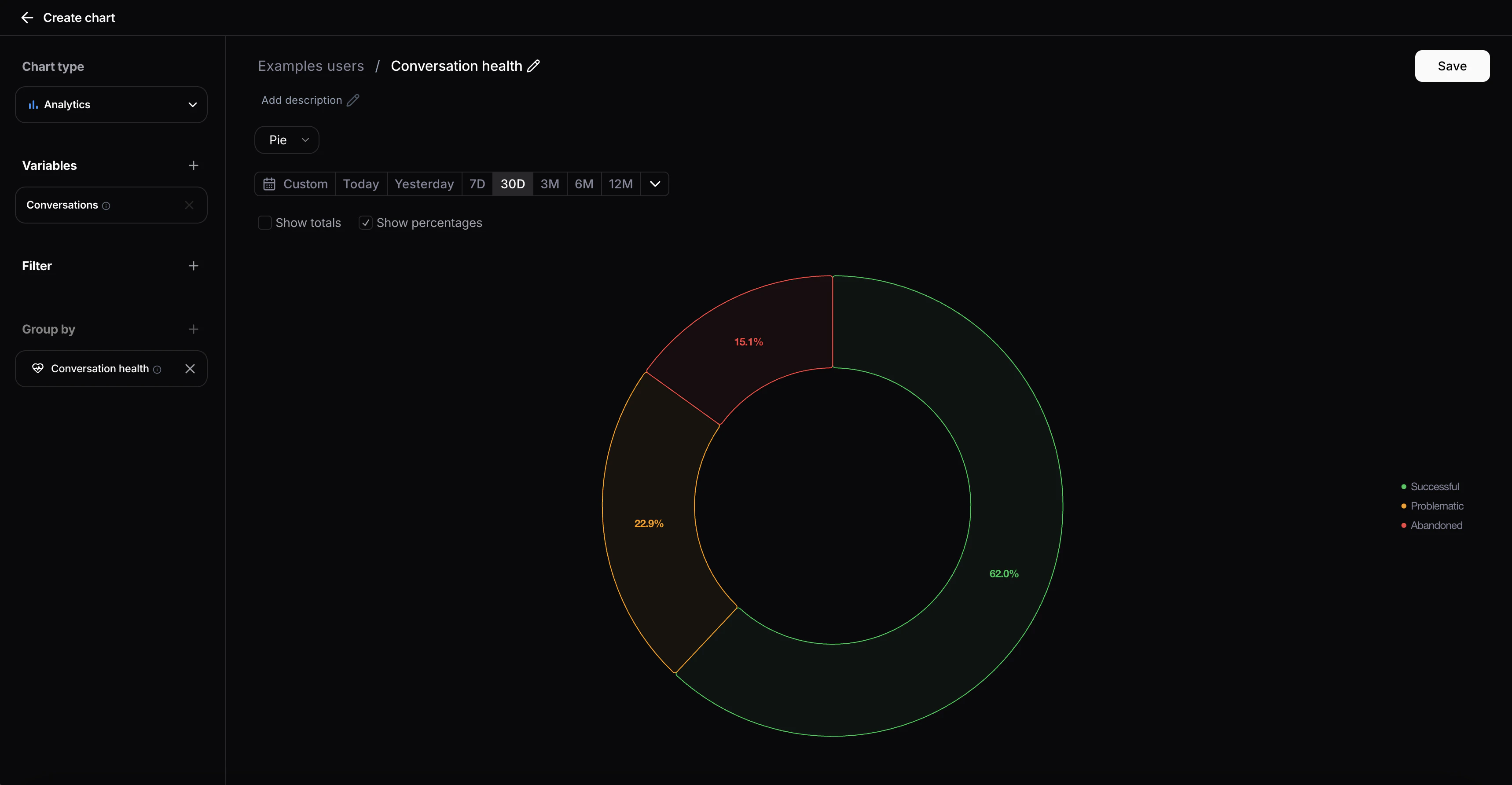The image size is (1512, 785).
Task: Click the pencil beside Add description
Action: 353,100
